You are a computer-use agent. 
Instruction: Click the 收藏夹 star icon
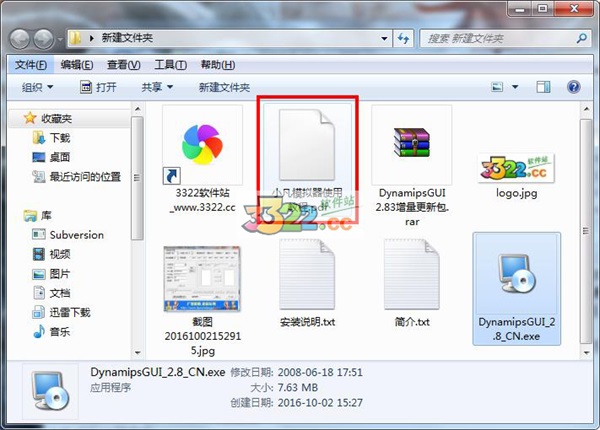[x=30, y=118]
